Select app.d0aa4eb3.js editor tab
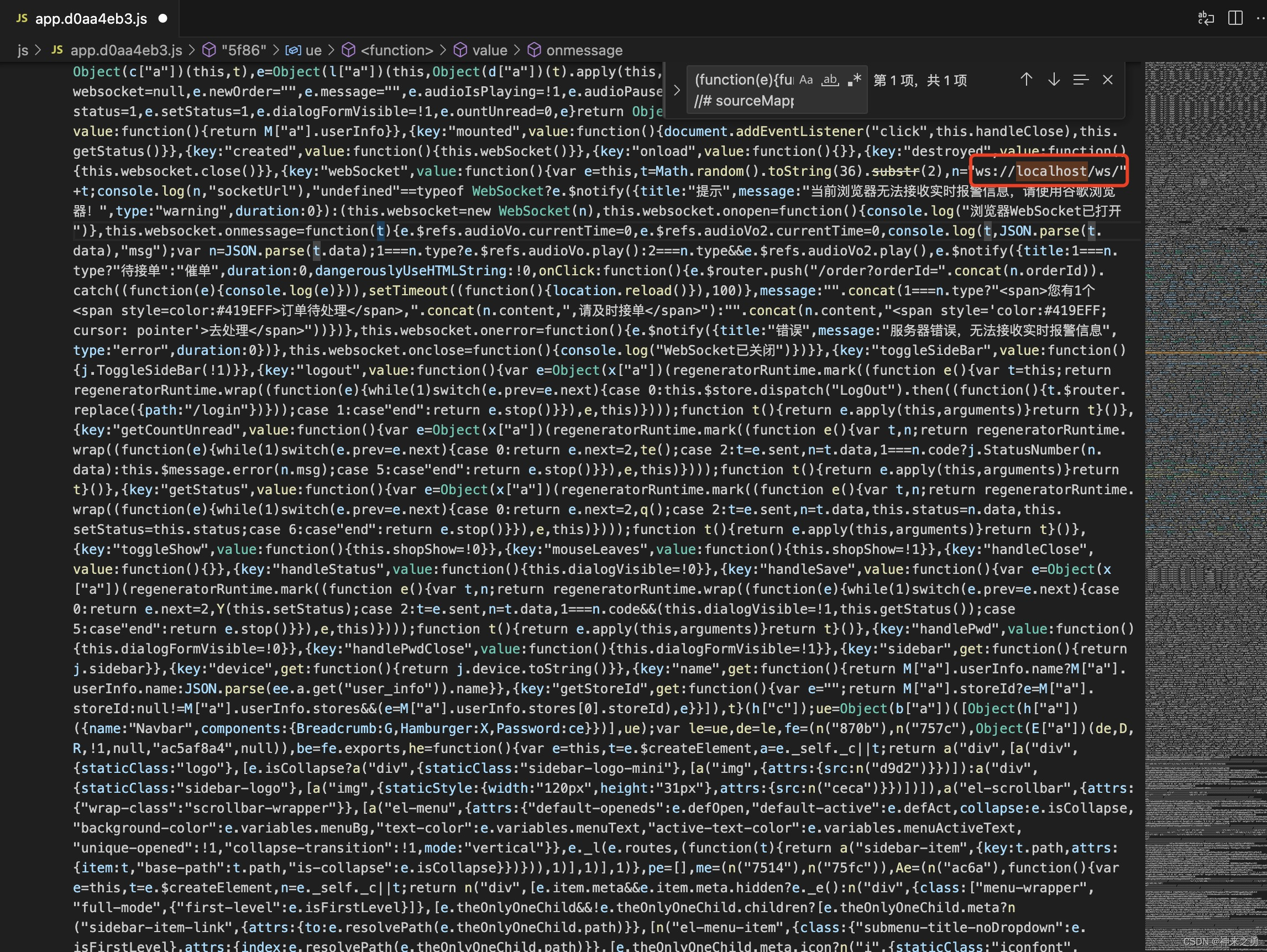Viewport: 1267px width, 952px height. tap(91, 19)
